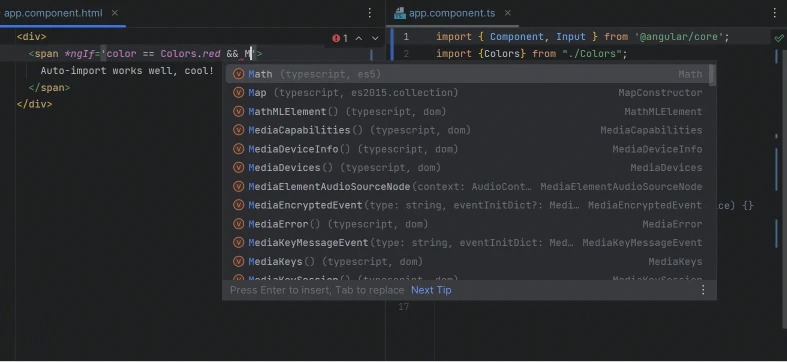787x362 pixels.
Task: Switch to the app.component.ts tab
Action: tap(452, 13)
